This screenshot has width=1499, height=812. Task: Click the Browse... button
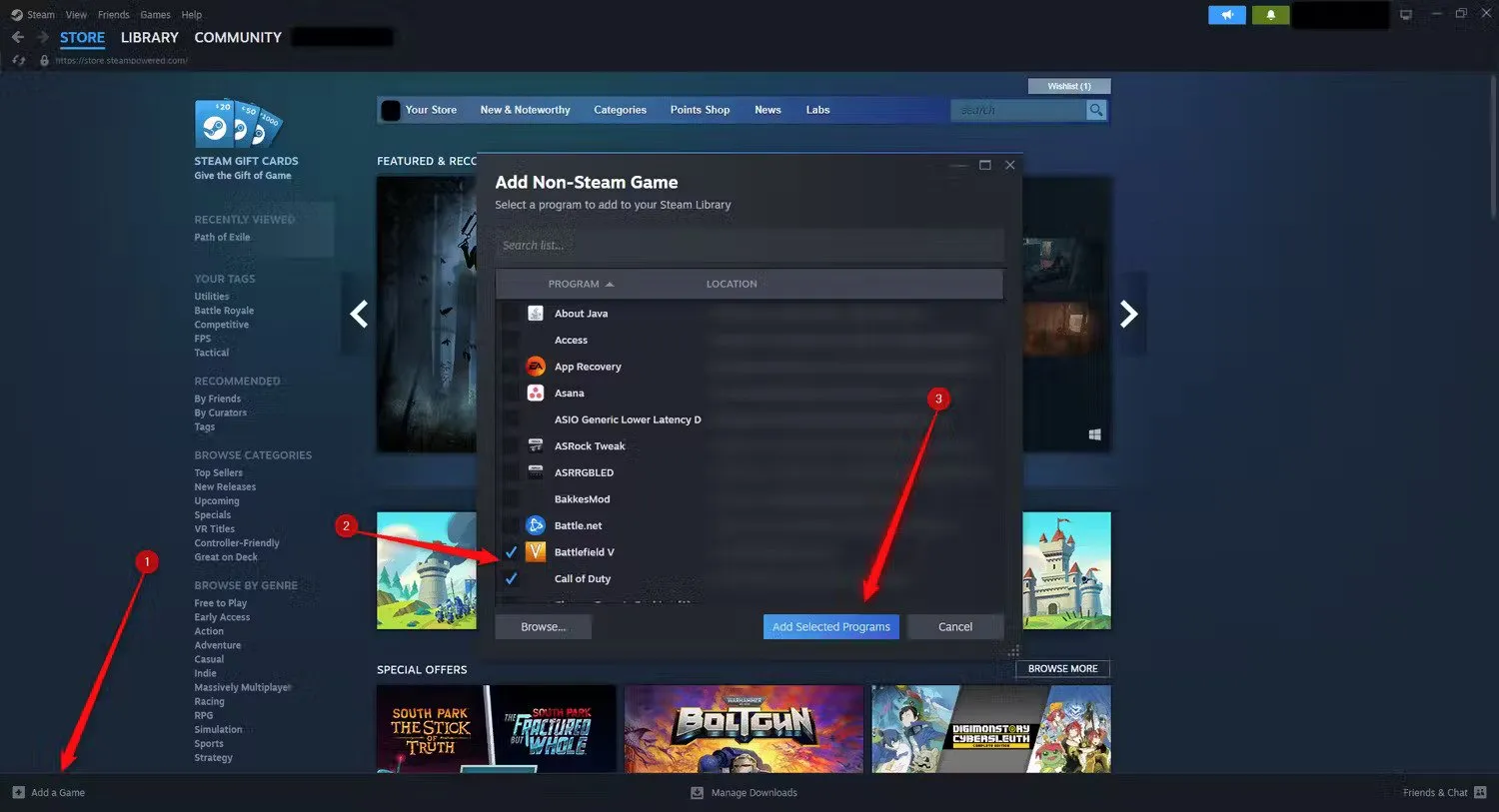(543, 626)
